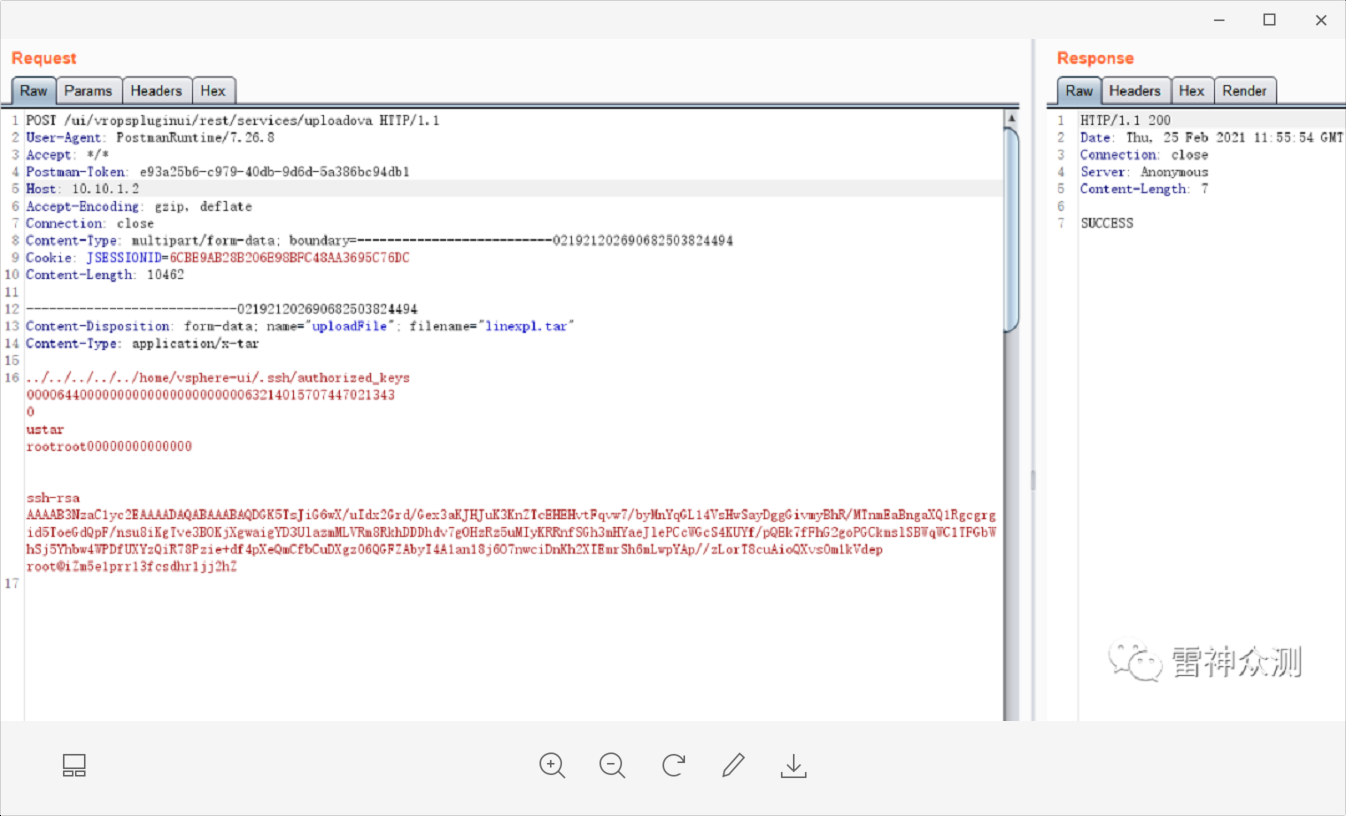
Task: Open the Response Headers tab
Action: pos(1135,90)
